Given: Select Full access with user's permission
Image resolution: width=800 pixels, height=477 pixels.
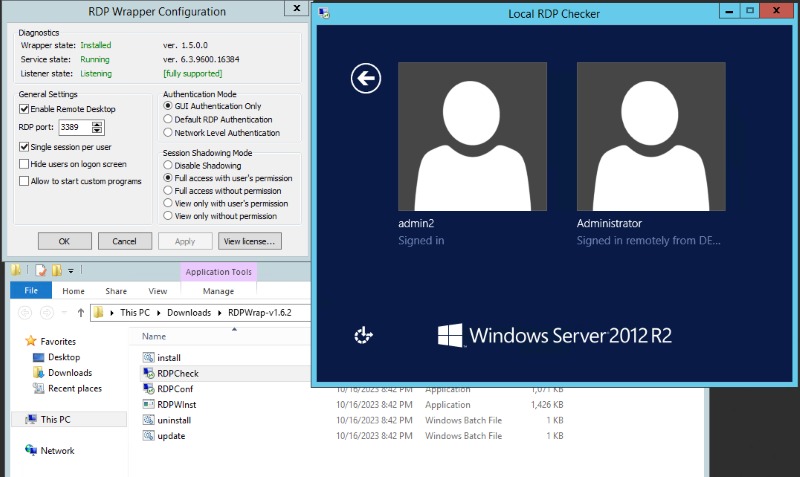Looking at the screenshot, I should coord(168,178).
